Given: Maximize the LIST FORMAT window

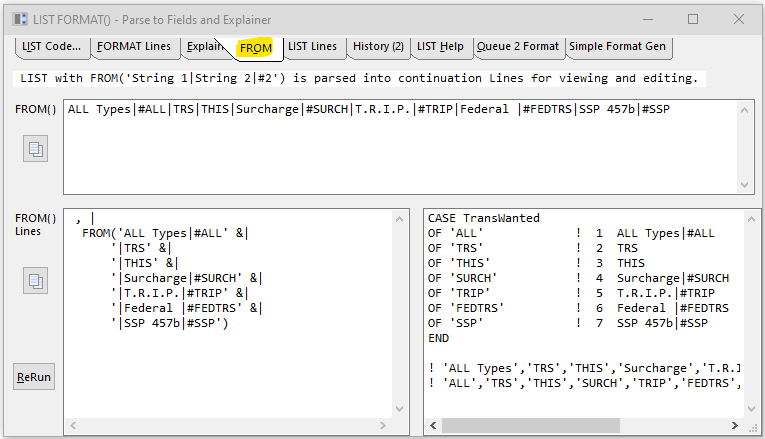Looking at the screenshot, I should pyautogui.click(x=692, y=19).
